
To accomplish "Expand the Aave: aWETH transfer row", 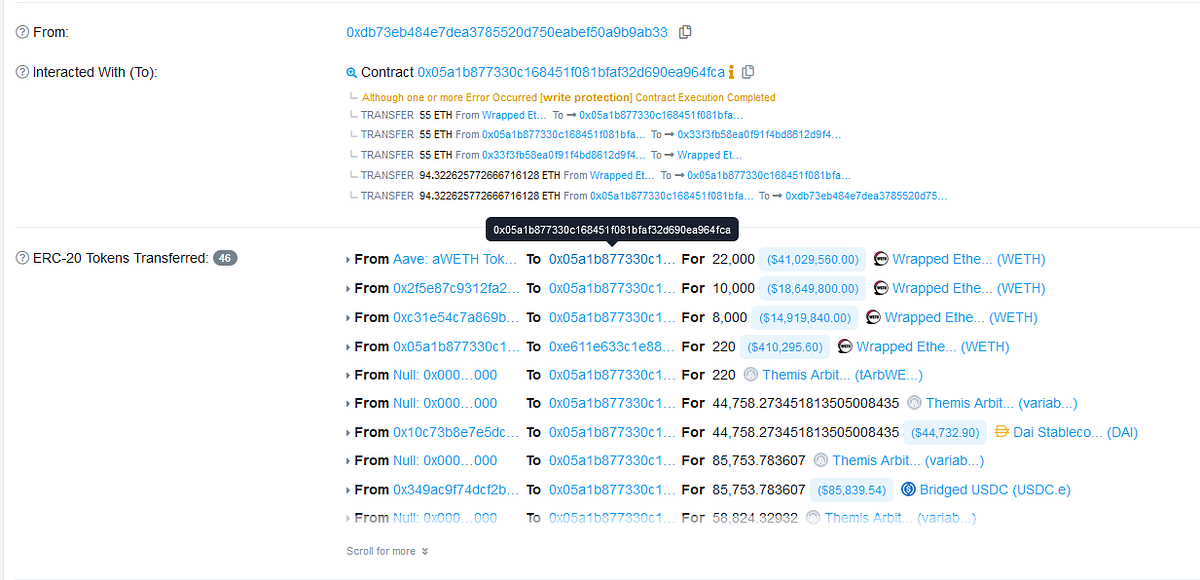I will (x=349, y=259).
